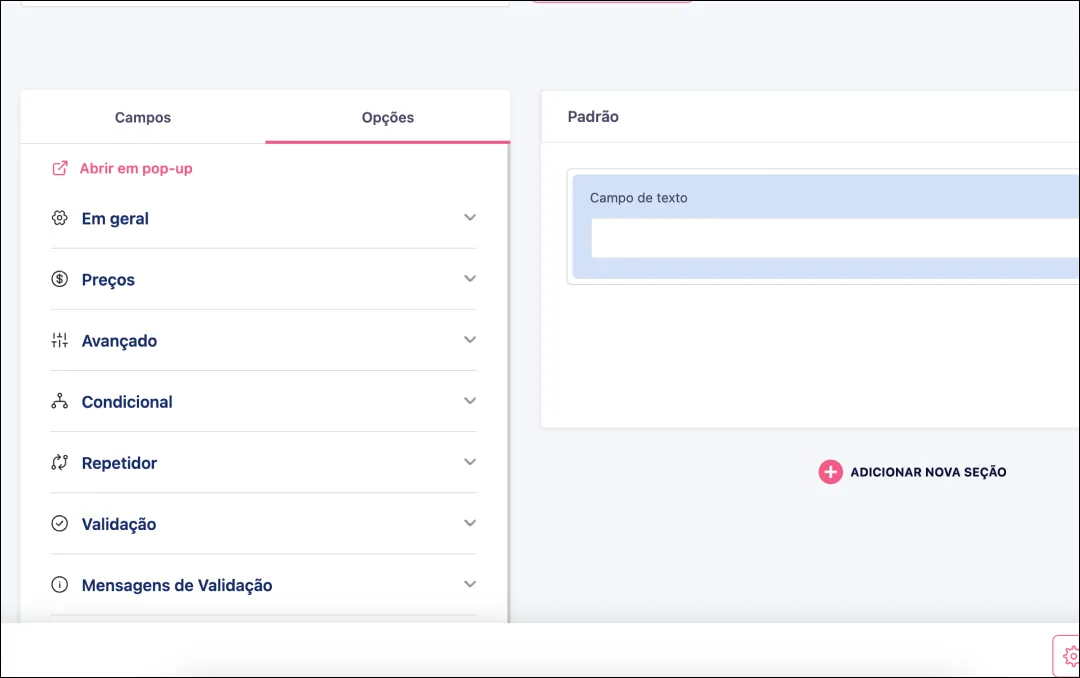Click the pink plus icon for new section

pyautogui.click(x=830, y=472)
